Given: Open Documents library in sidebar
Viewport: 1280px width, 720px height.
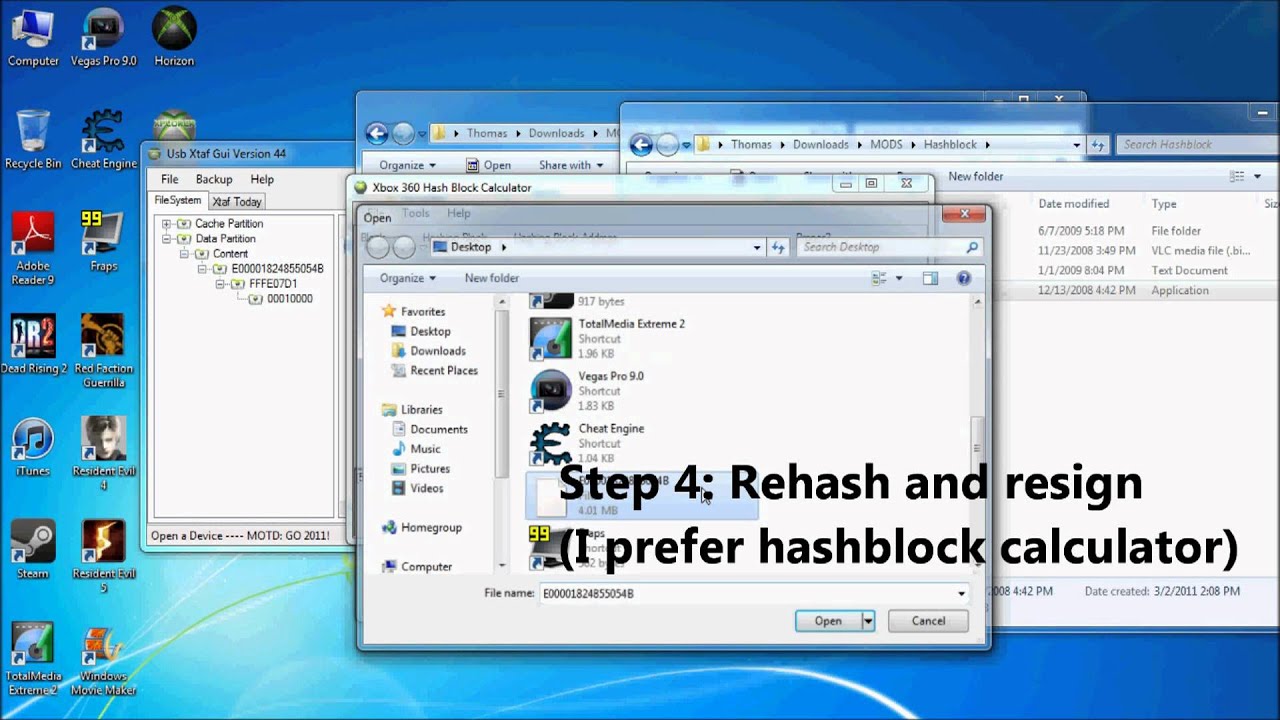Looking at the screenshot, I should (438, 429).
